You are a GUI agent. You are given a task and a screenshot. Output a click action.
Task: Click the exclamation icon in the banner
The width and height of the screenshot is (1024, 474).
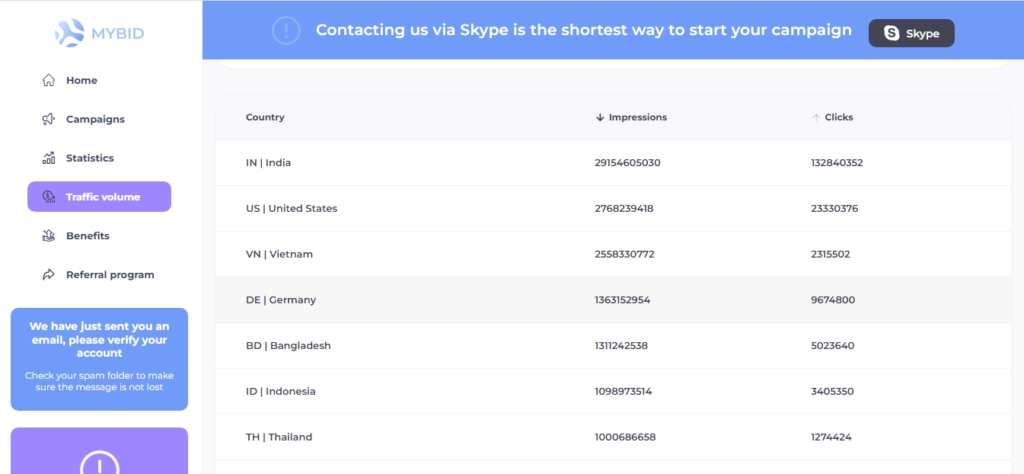click(286, 30)
